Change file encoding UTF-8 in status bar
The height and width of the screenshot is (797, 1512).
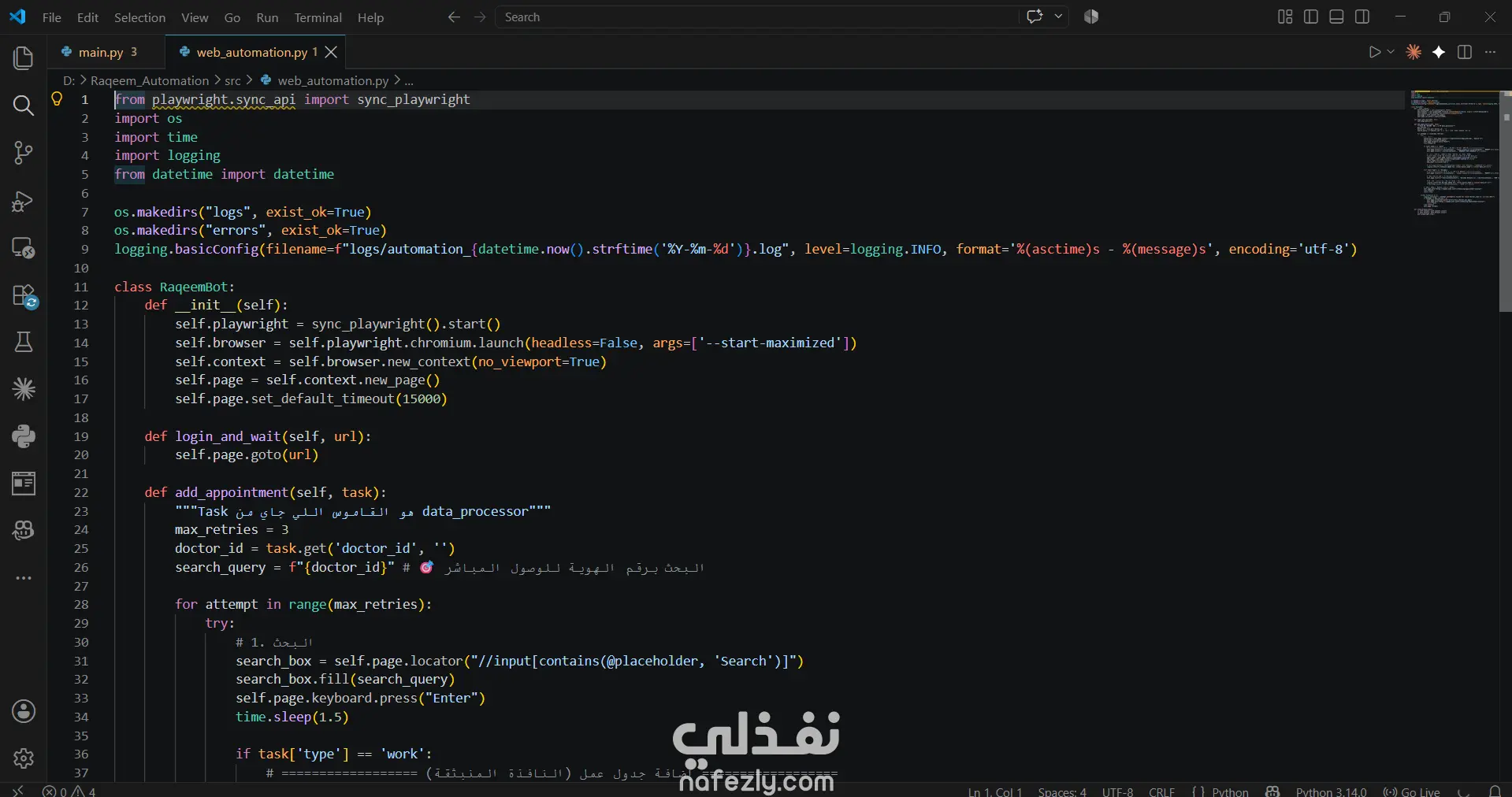click(1117, 791)
